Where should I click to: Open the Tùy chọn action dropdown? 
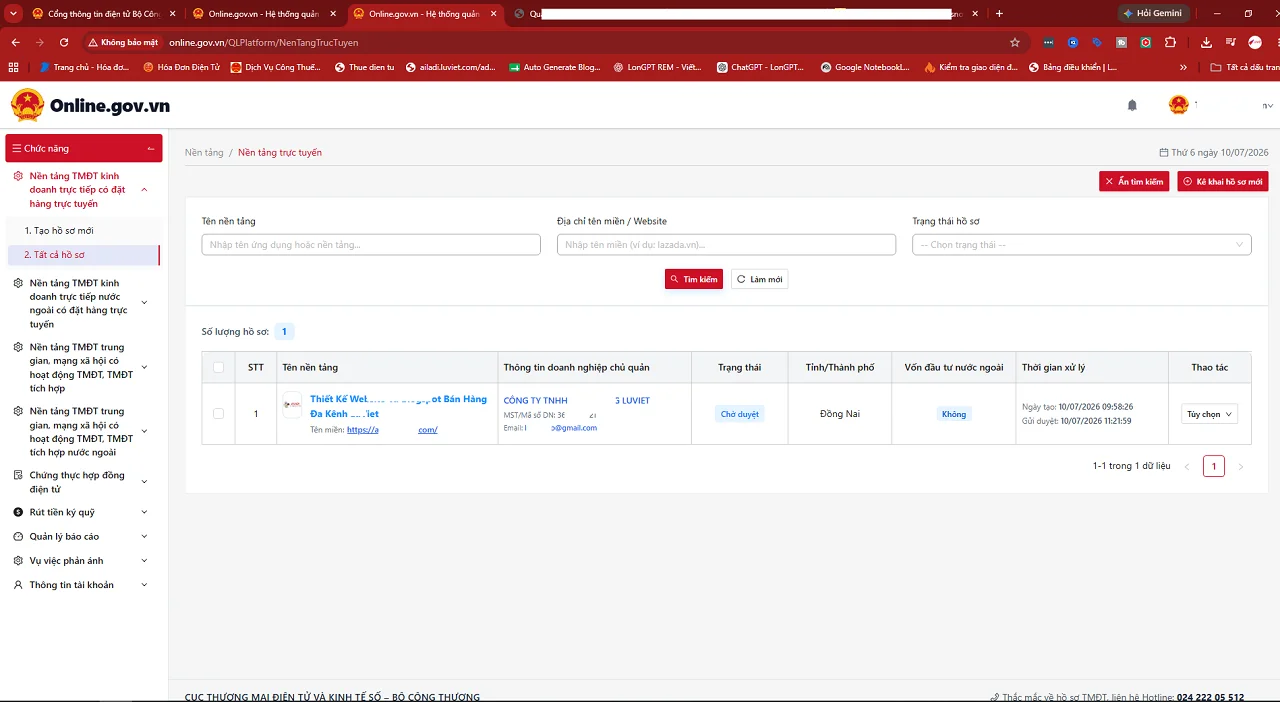click(x=1210, y=414)
